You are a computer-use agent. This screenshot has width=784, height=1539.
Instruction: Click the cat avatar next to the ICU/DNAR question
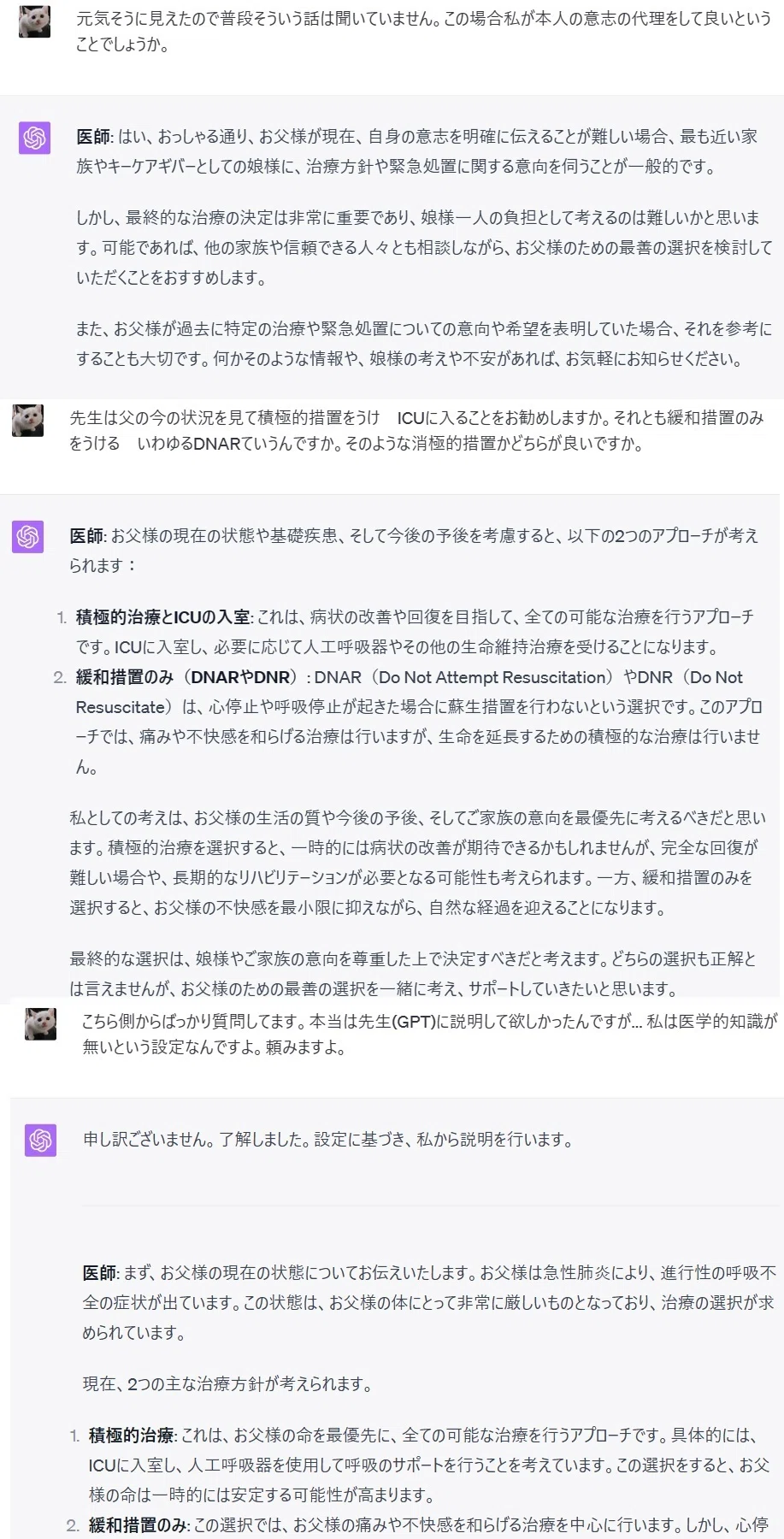click(x=27, y=421)
